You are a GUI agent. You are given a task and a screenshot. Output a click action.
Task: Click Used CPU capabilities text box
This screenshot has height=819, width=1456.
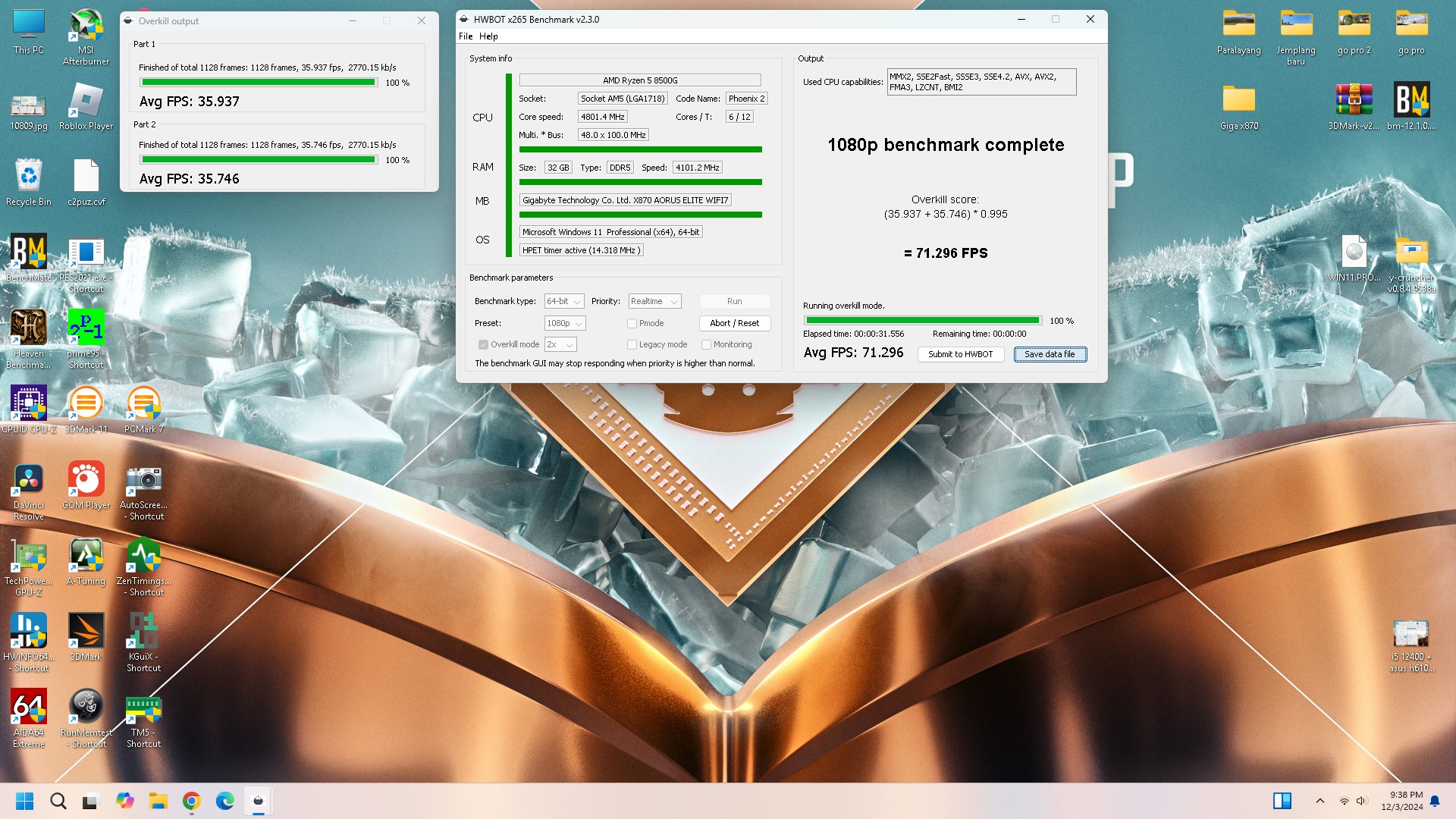tap(981, 82)
